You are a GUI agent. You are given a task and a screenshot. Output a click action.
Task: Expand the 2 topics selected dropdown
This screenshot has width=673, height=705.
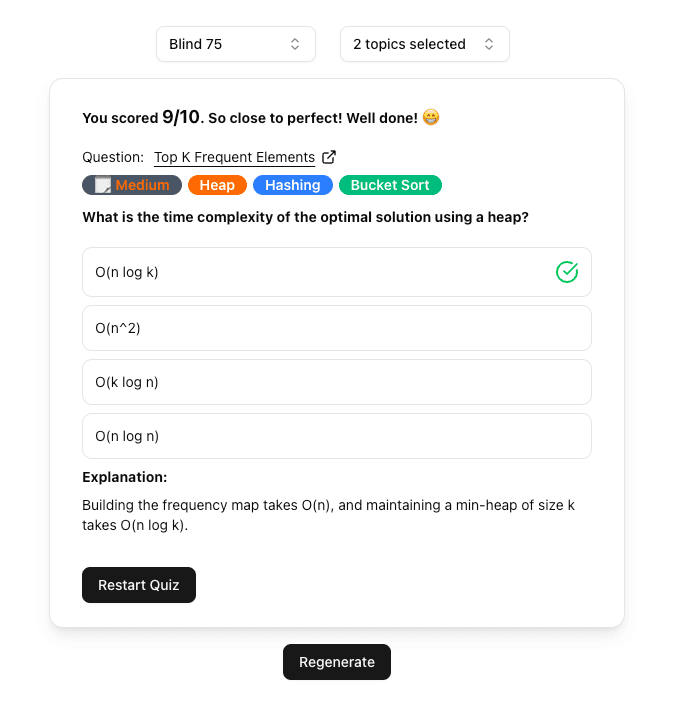(424, 44)
